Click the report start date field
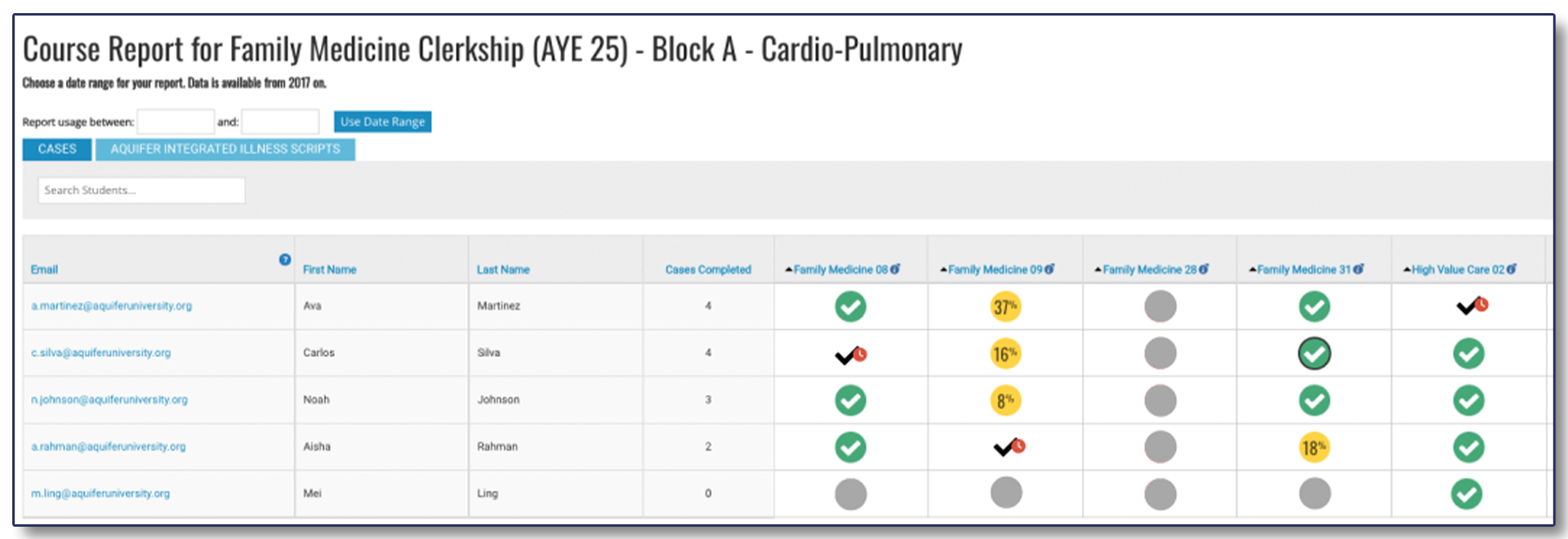1568x539 pixels. coord(176,122)
